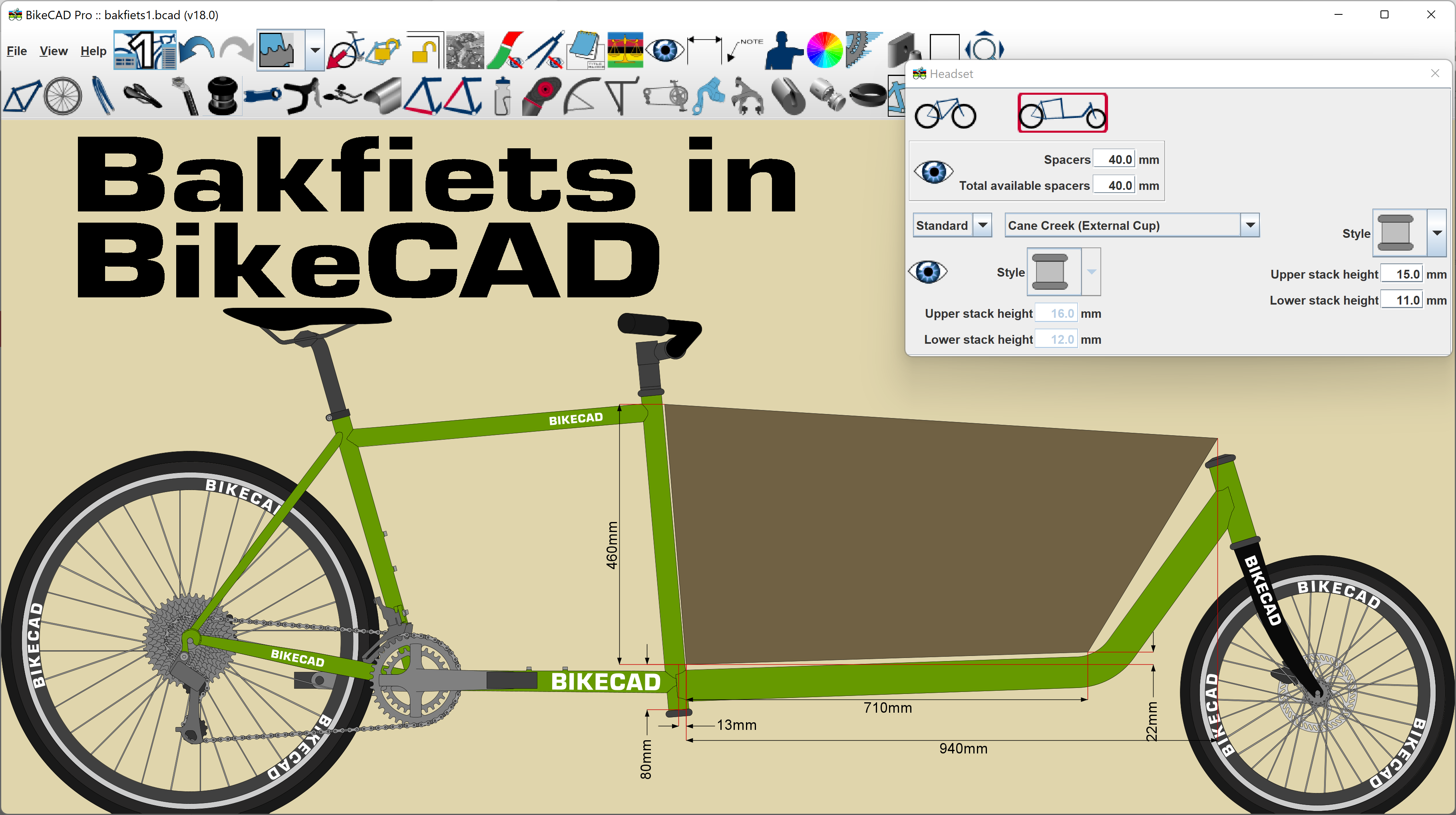Open the seatpost icon

point(185,96)
